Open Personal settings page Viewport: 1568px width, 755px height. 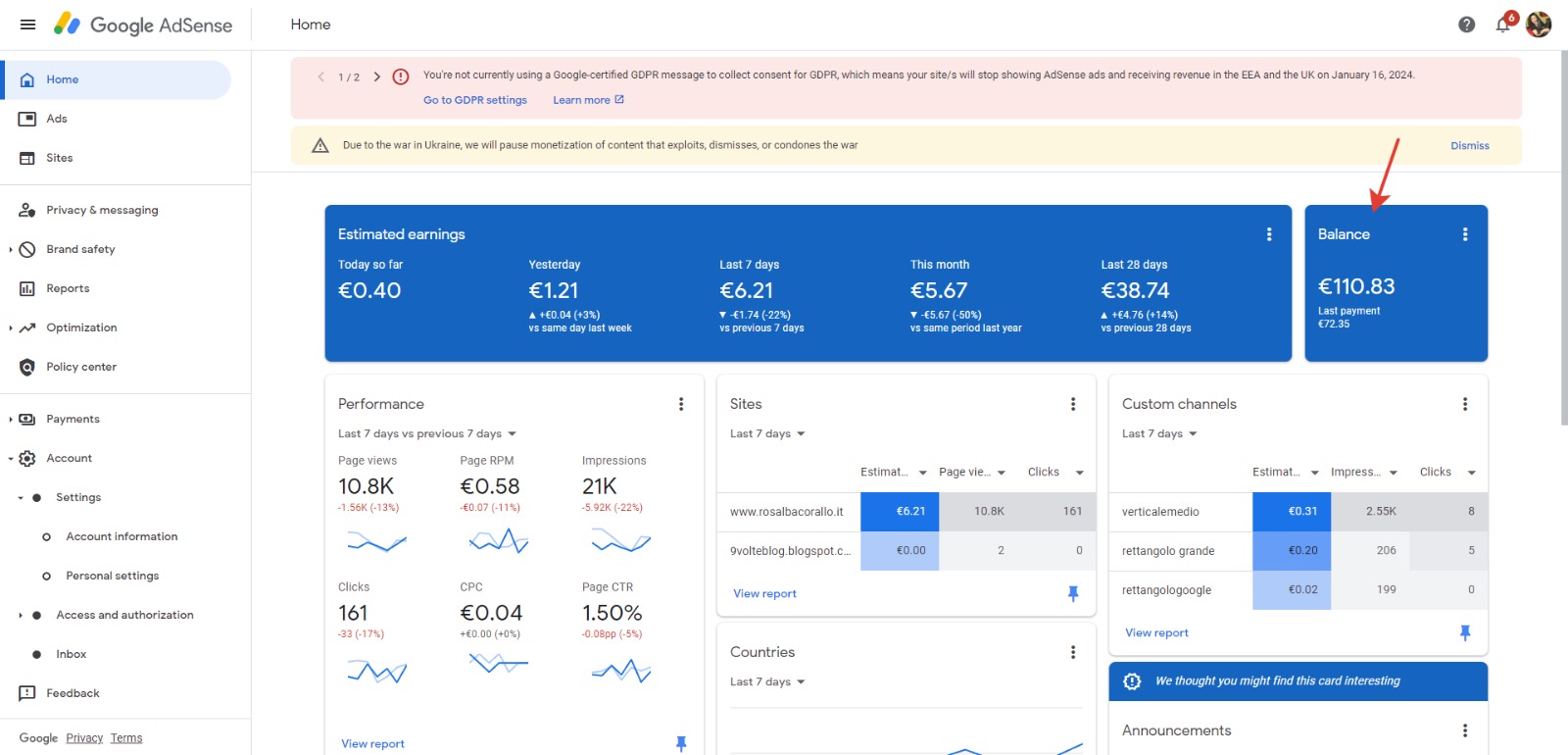[112, 576]
